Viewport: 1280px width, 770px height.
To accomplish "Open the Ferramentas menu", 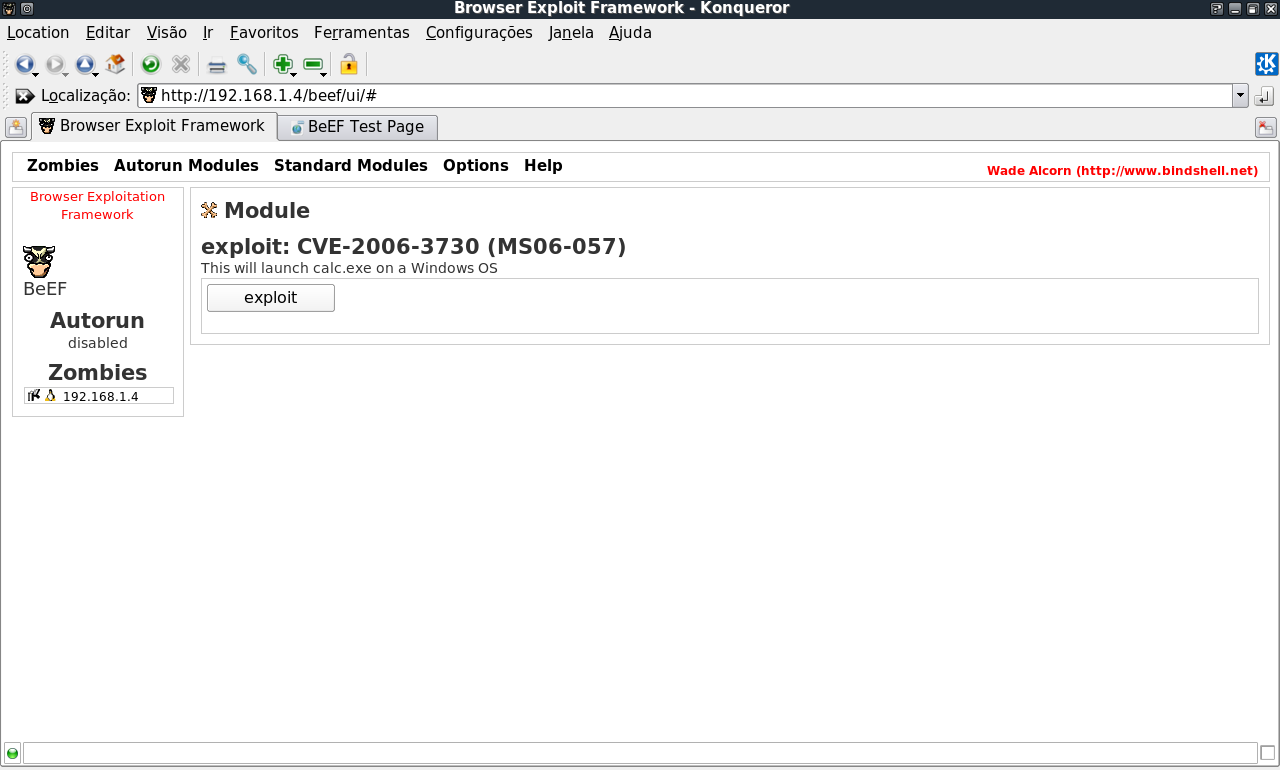I will pos(362,32).
